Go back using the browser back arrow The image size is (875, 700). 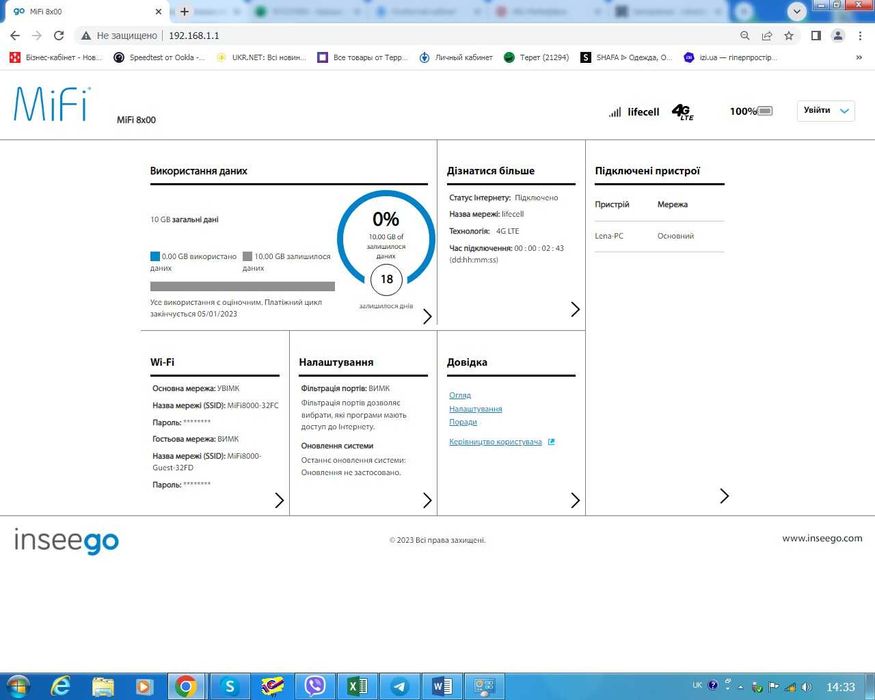(15, 36)
